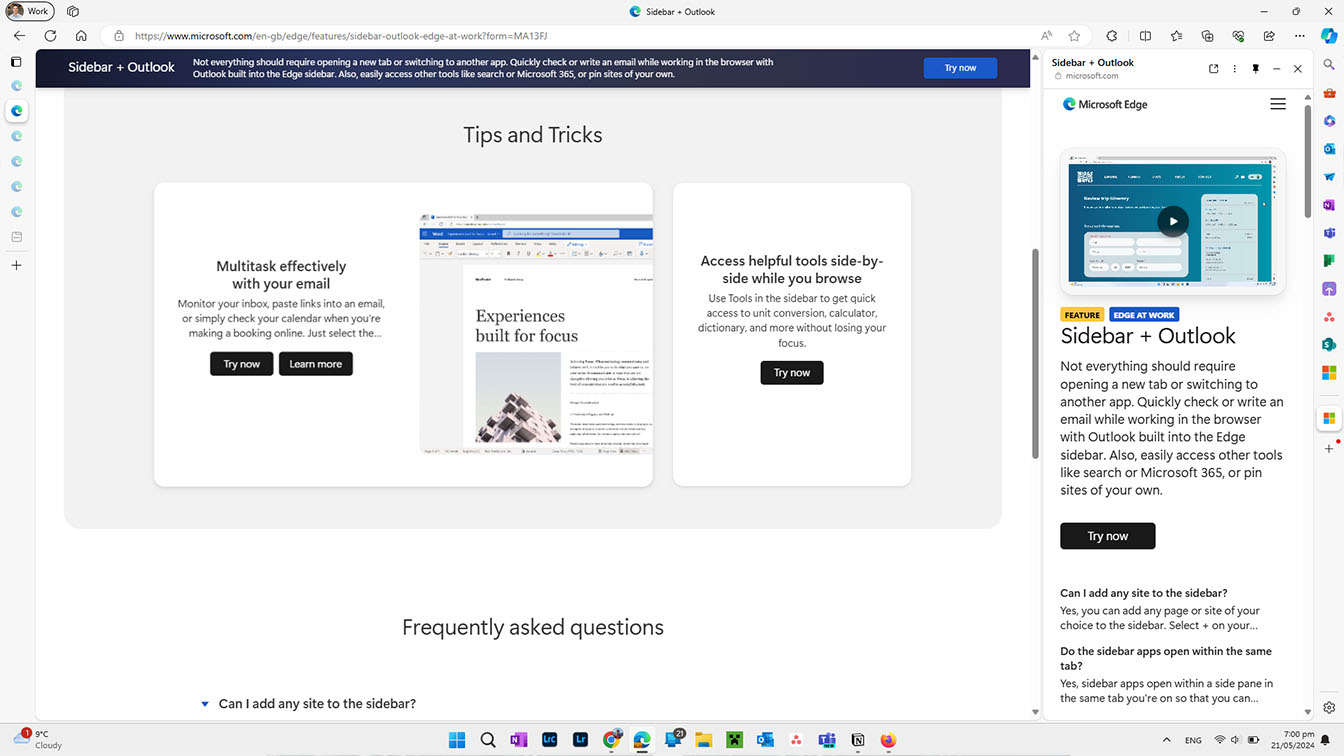Screen dimensions: 1344x756
Task: Open the Favourites list icon
Action: pos(1176,36)
